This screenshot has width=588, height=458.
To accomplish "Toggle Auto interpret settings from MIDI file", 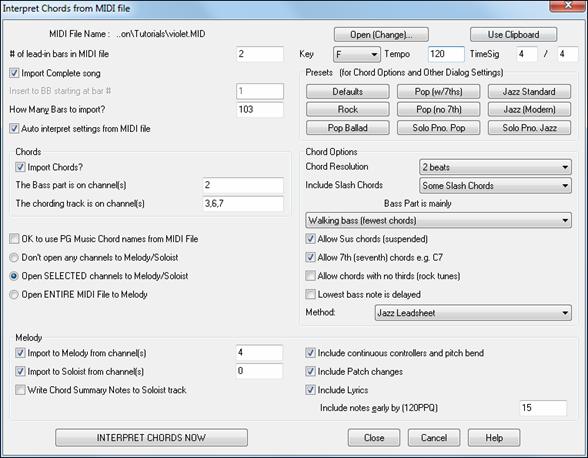I will (x=14, y=129).
